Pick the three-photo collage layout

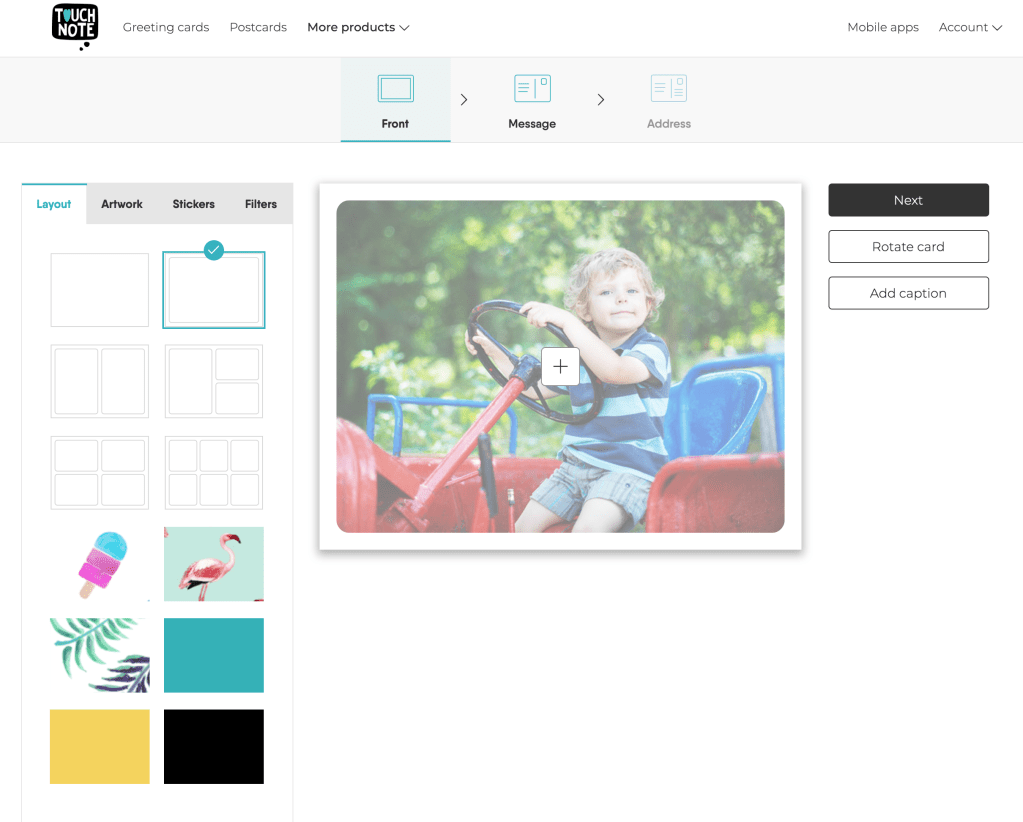[x=214, y=381]
